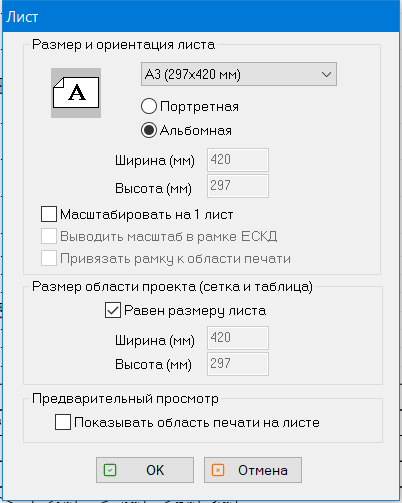Click the Лист dialog title bar

(x=201, y=17)
